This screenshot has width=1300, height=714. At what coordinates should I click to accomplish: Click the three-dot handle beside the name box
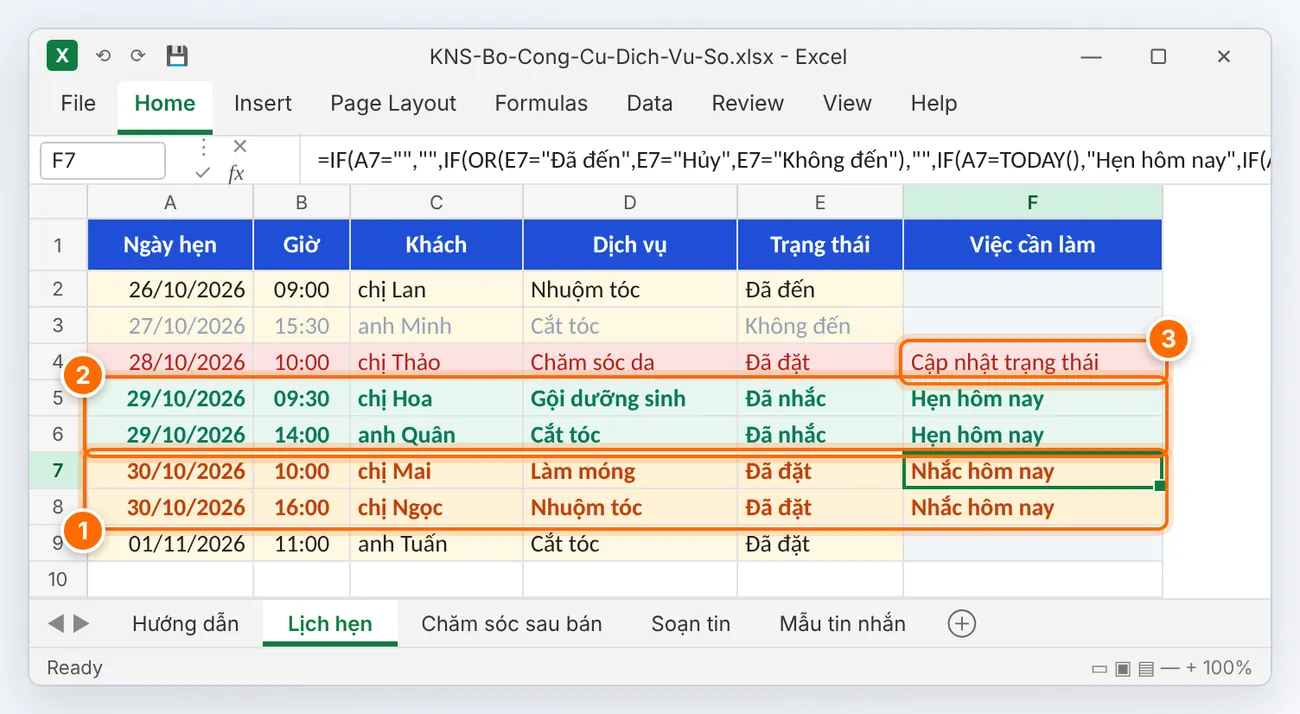pyautogui.click(x=204, y=146)
